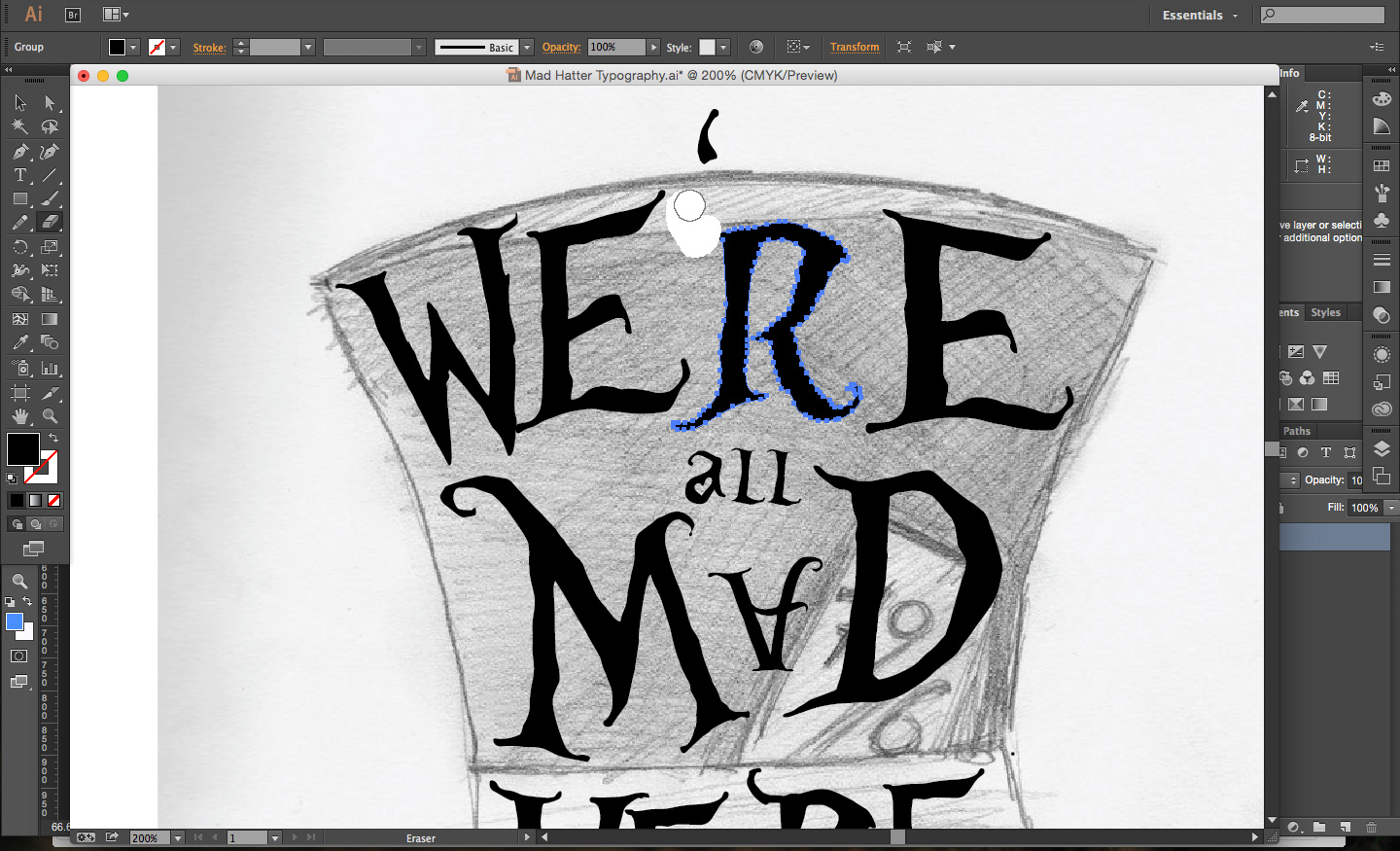Swap fill and stroke colors

point(53,439)
